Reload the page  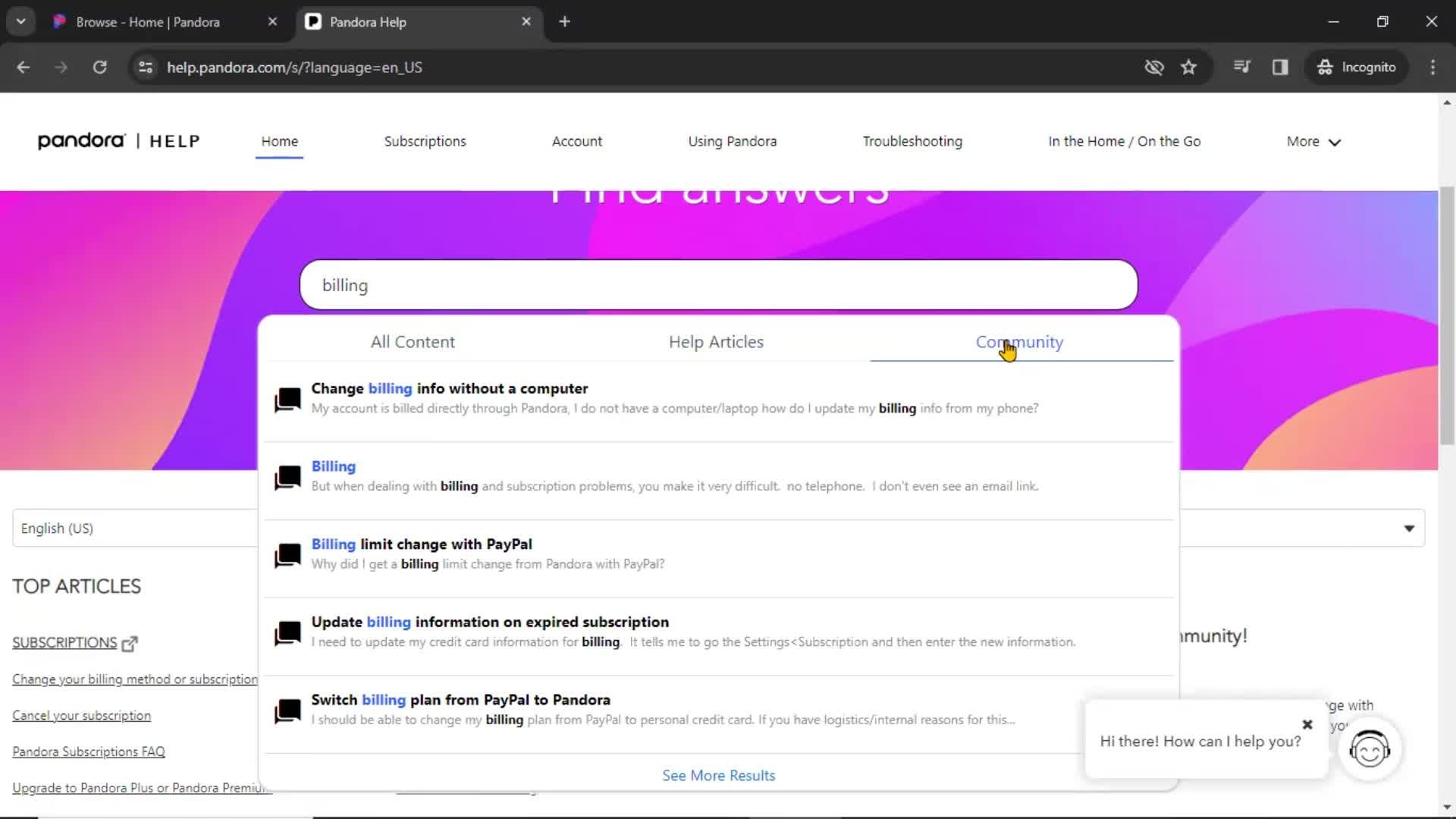[x=99, y=67]
